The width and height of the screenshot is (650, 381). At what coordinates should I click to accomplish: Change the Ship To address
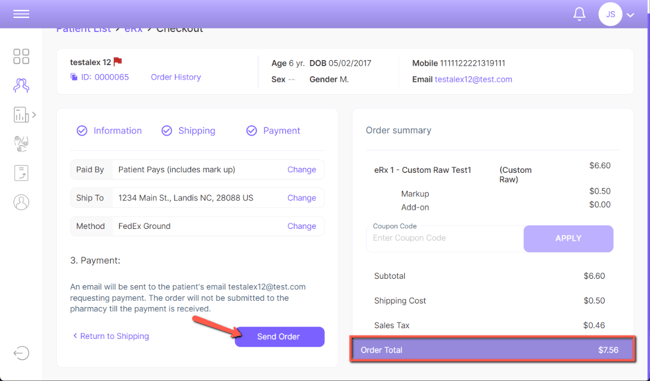coord(301,198)
